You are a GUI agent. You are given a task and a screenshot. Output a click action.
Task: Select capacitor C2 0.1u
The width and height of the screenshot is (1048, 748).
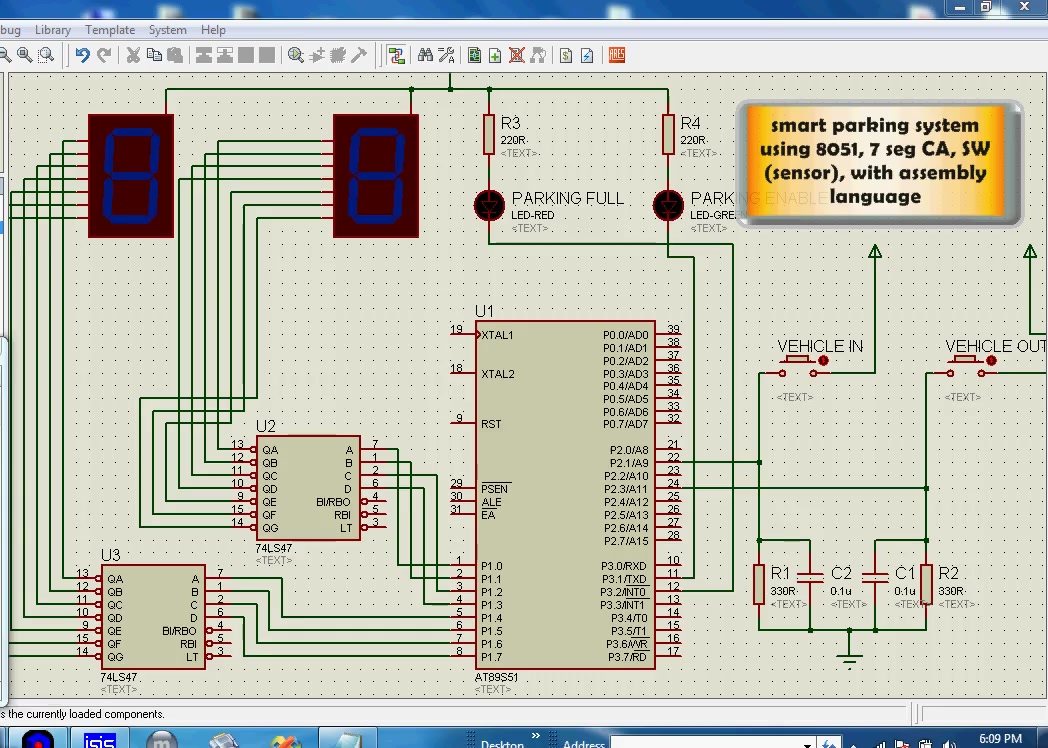[x=810, y=579]
